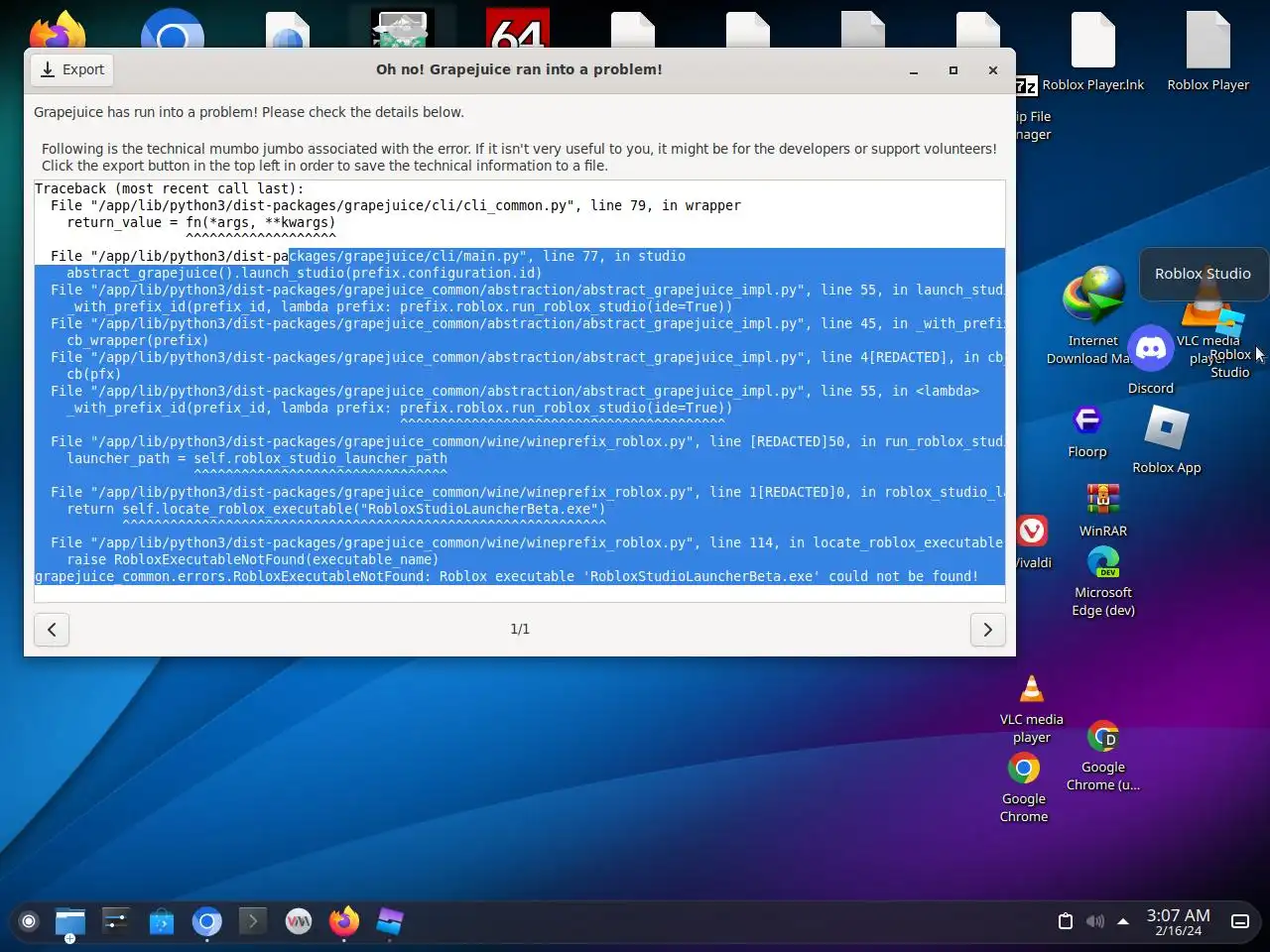This screenshot has width=1270, height=952.
Task: Open clipboard tray icon
Action: 1066,921
